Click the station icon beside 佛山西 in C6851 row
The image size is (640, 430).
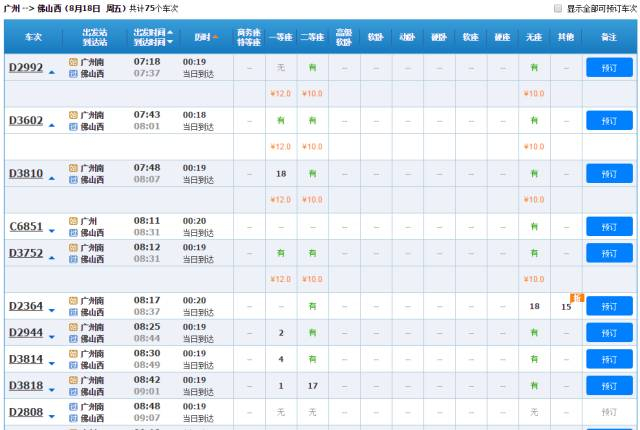click(73, 233)
